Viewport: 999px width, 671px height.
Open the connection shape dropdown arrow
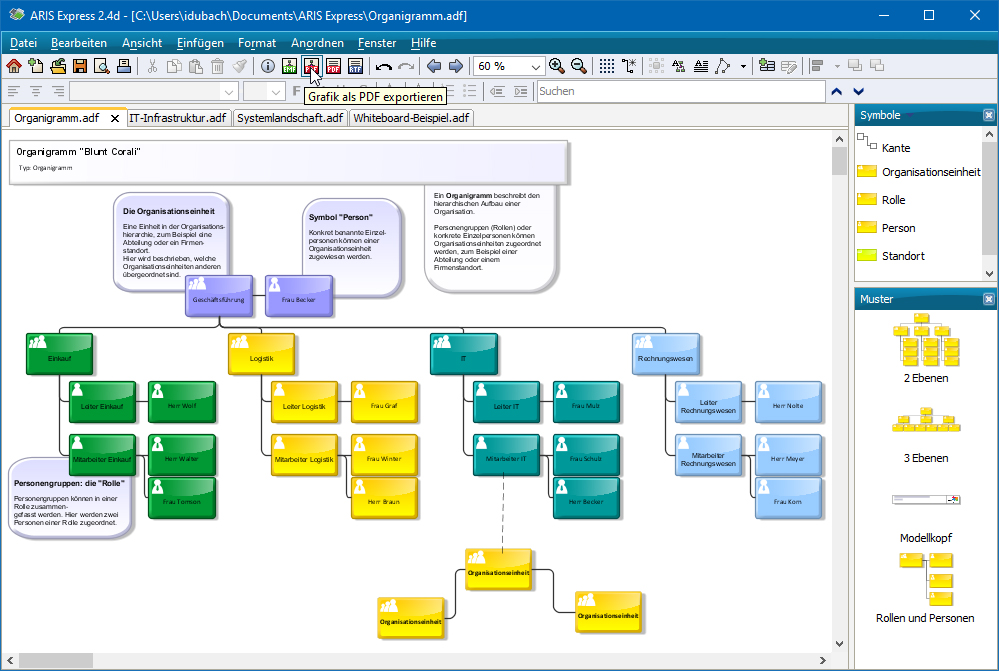[743, 66]
